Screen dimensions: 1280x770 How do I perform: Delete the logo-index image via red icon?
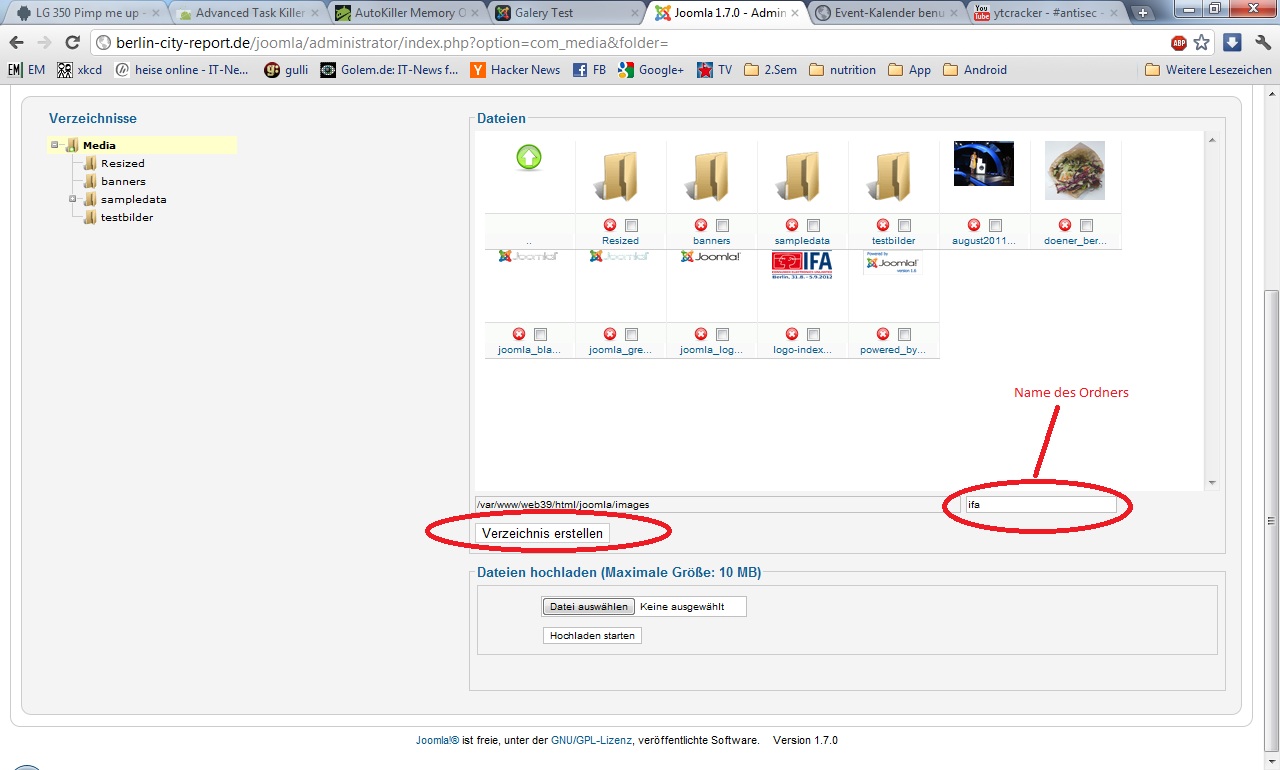click(792, 335)
